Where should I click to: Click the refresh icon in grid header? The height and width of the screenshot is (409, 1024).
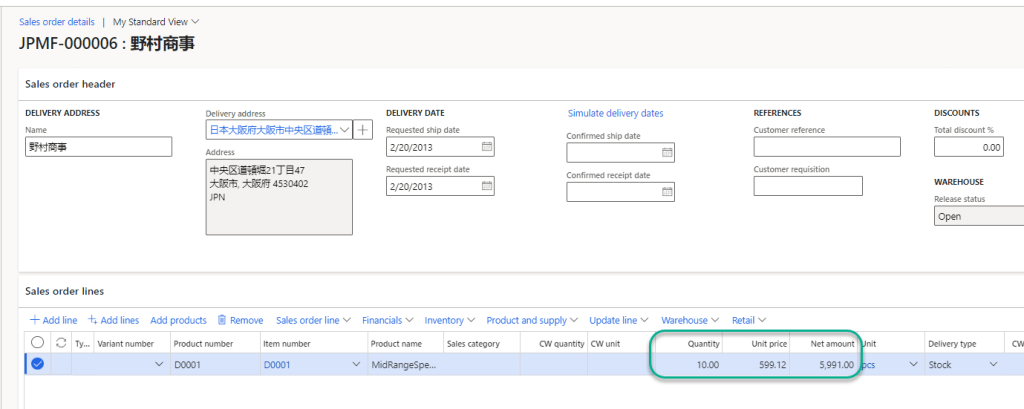(61, 343)
